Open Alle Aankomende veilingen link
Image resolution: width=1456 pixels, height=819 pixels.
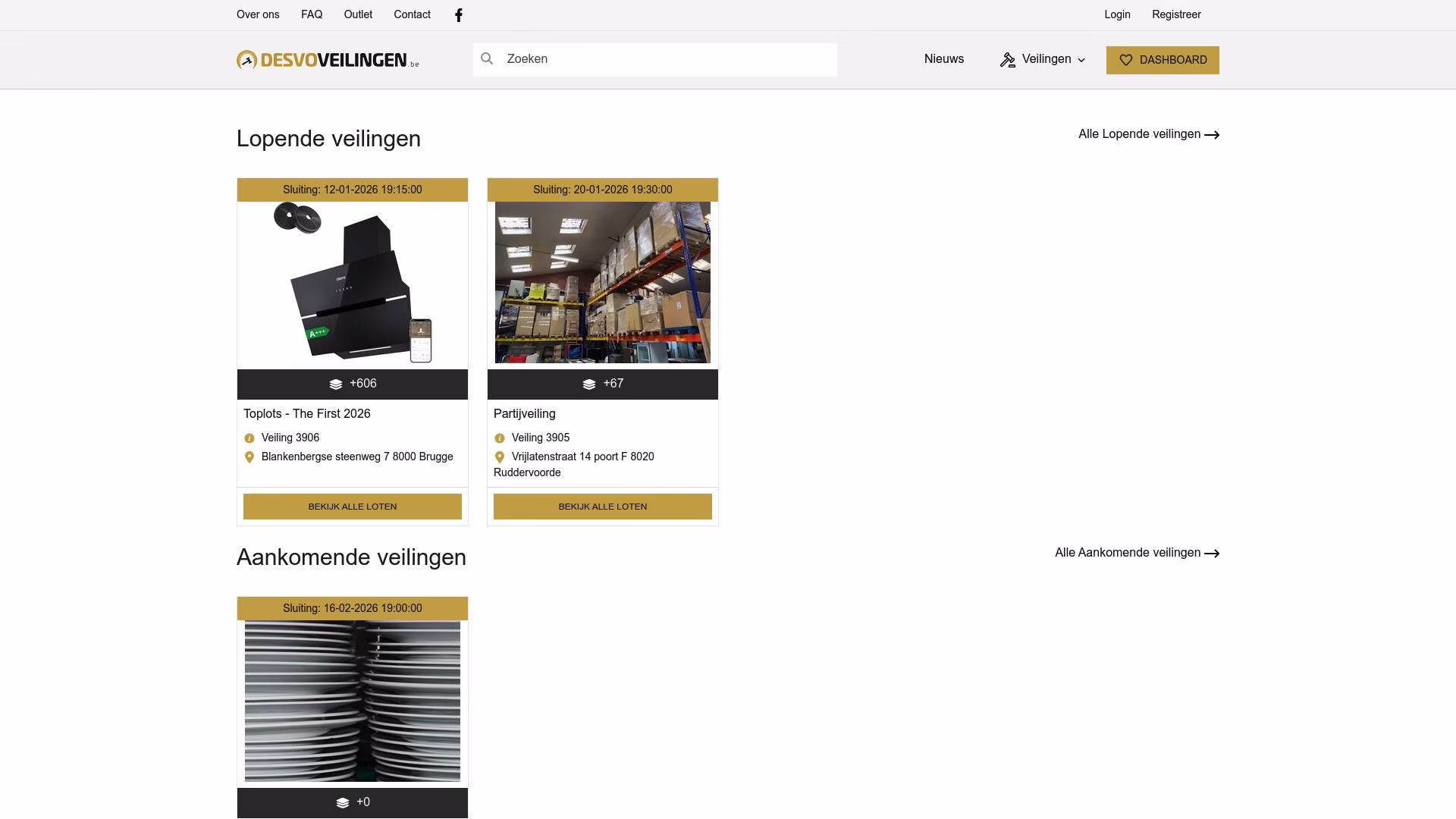1127,553
